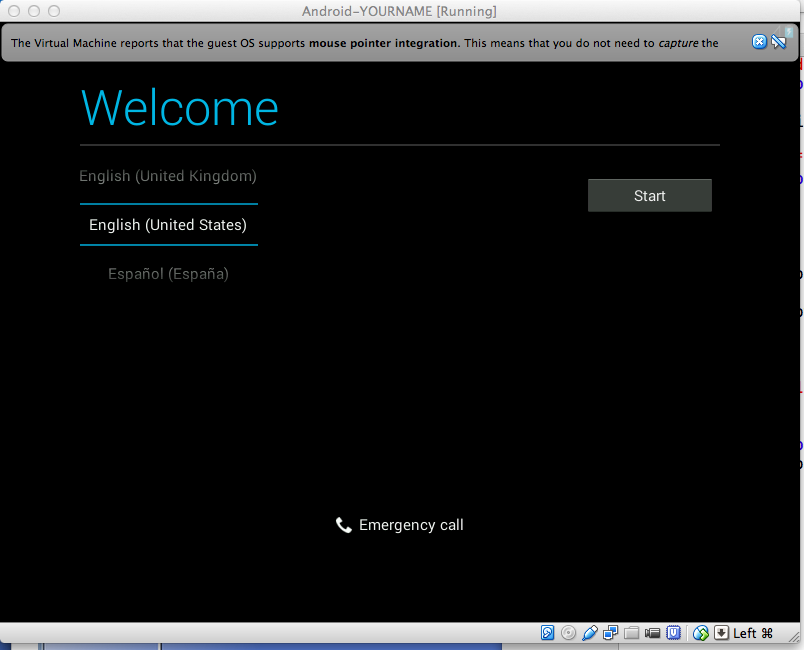Click the 'mouse pointer integration' notification text
This screenshot has width=804, height=650.
[x=383, y=43]
